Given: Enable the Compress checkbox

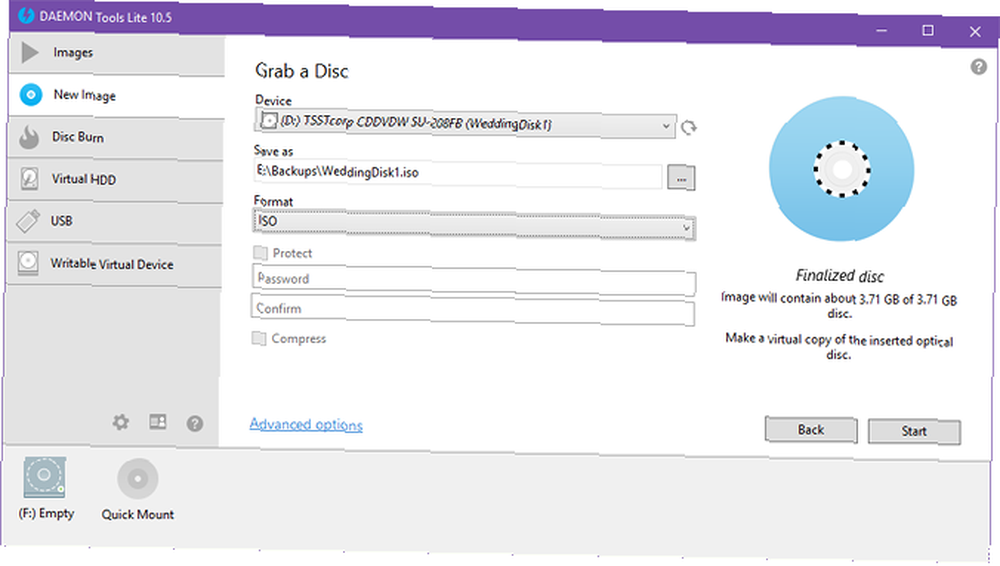Looking at the screenshot, I should coord(258,338).
